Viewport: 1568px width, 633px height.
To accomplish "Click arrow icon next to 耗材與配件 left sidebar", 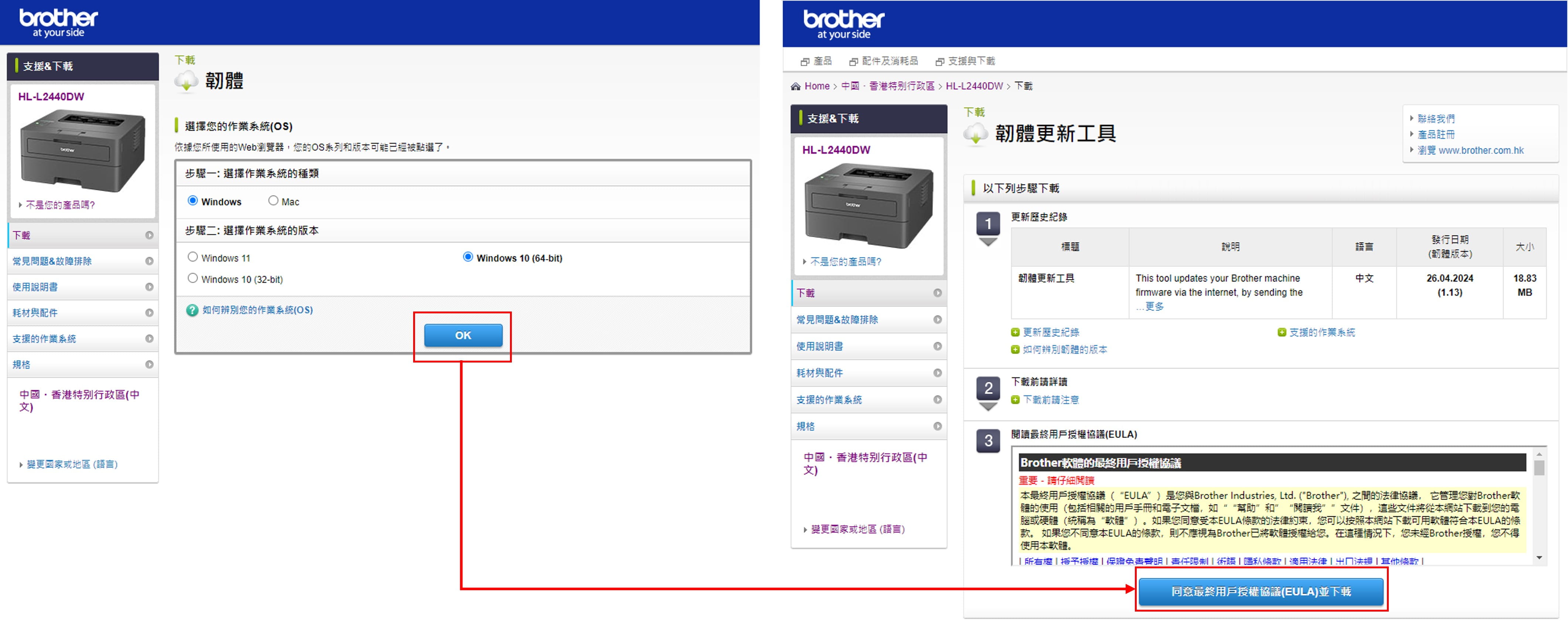I will [x=149, y=313].
